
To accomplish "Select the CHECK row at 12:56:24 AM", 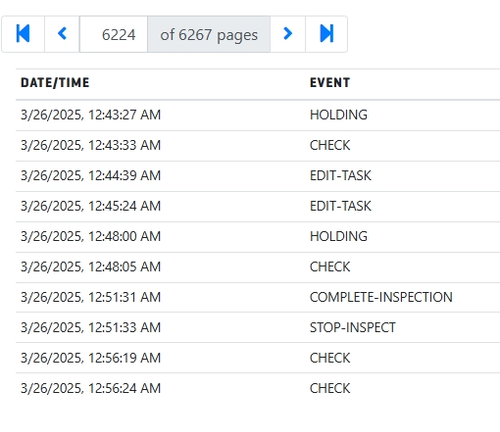I will click(258, 388).
